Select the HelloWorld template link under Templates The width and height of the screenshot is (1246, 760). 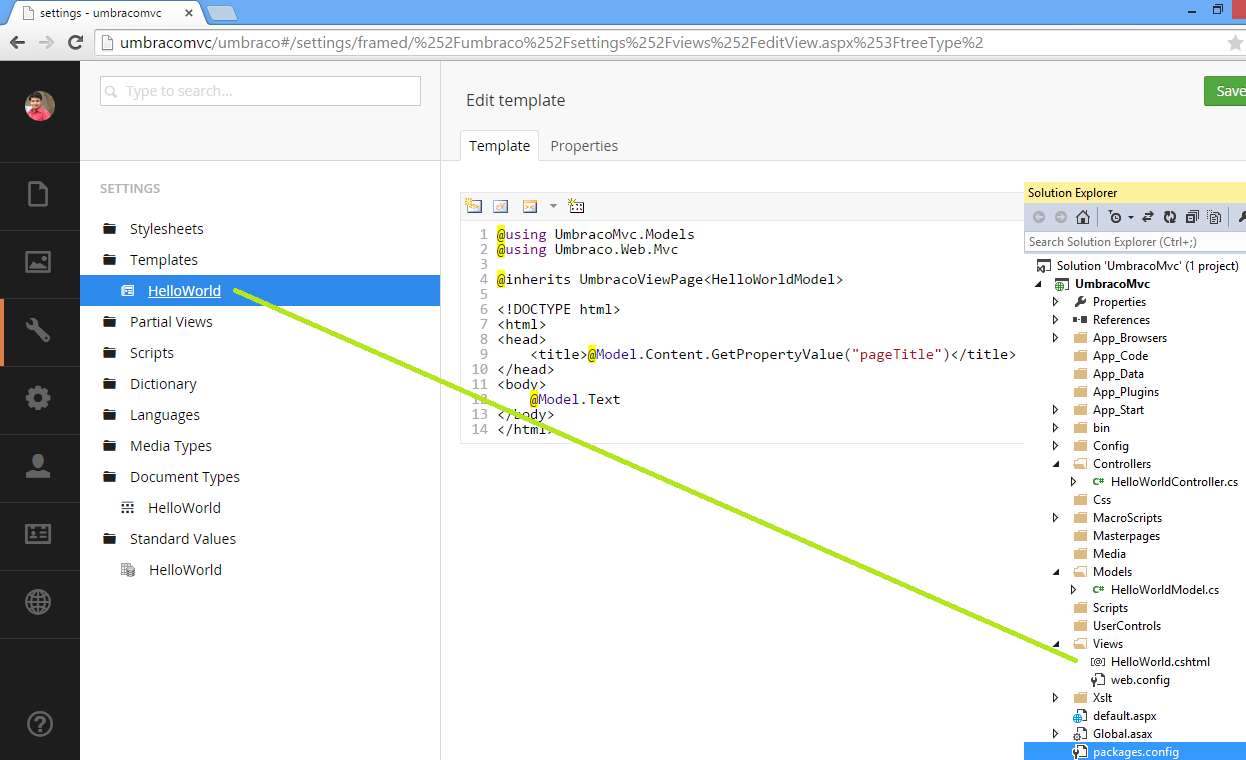(184, 290)
